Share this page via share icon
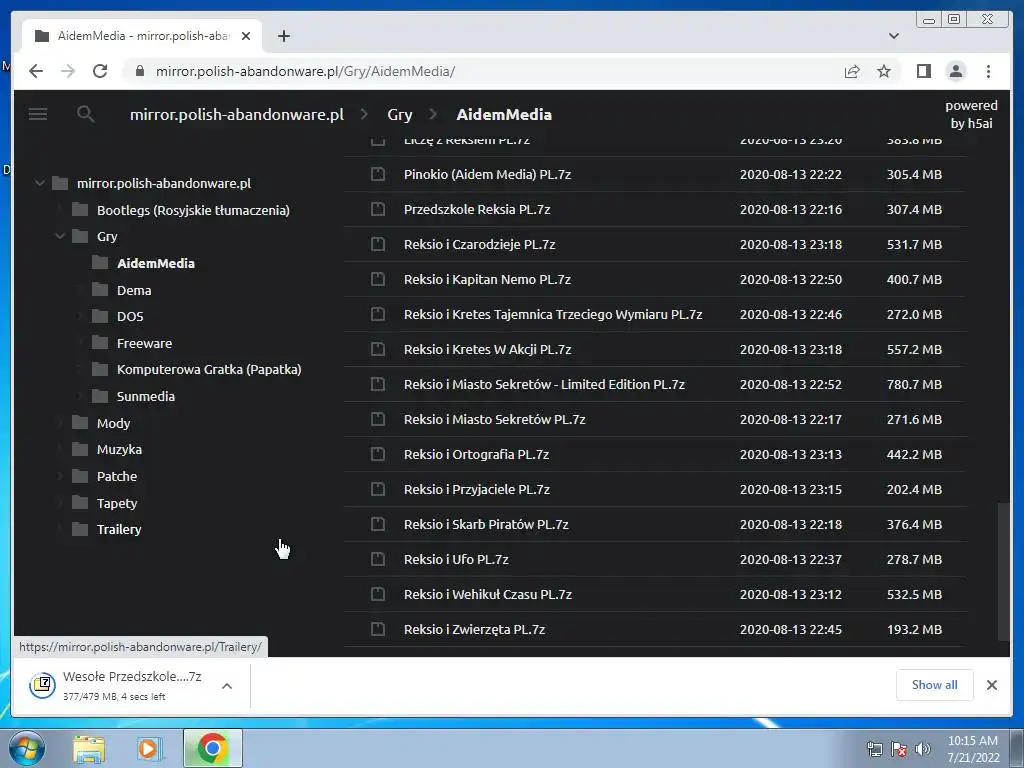 tap(852, 71)
